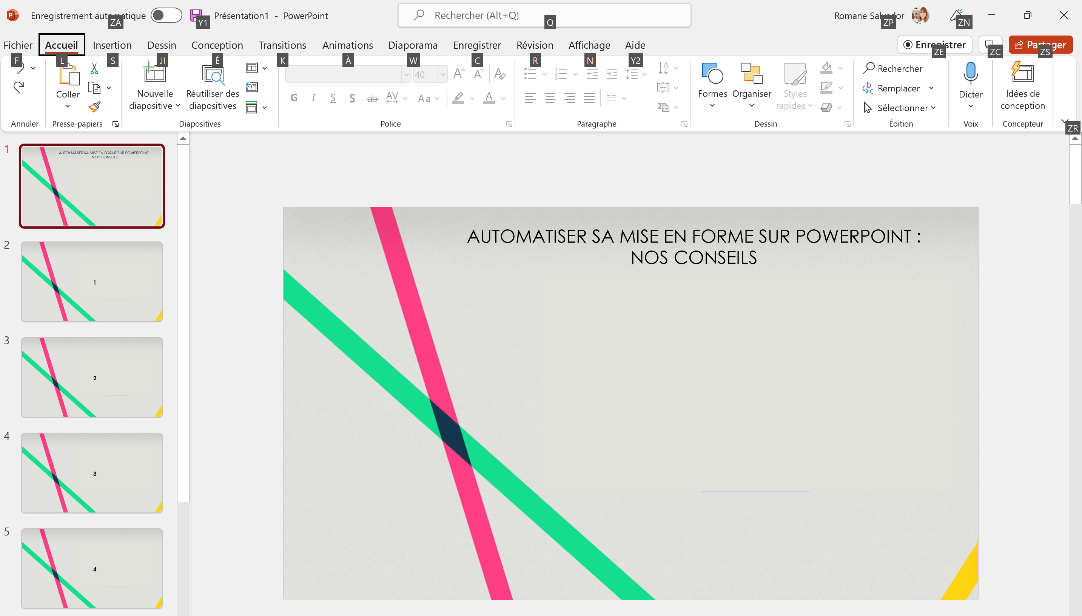
Task: Click the bullet list icon
Action: click(530, 74)
